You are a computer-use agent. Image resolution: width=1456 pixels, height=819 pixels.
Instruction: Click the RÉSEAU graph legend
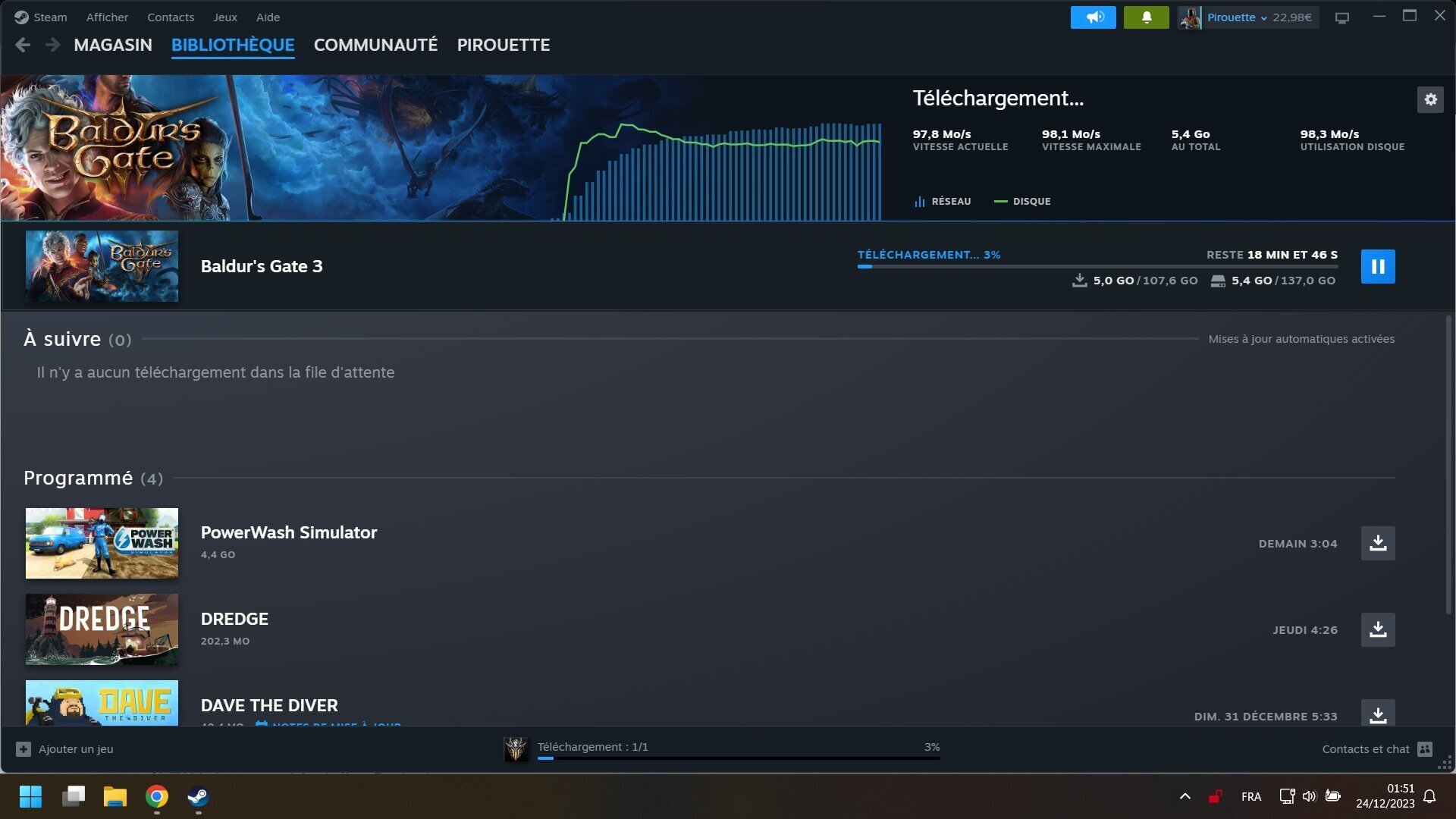point(942,202)
